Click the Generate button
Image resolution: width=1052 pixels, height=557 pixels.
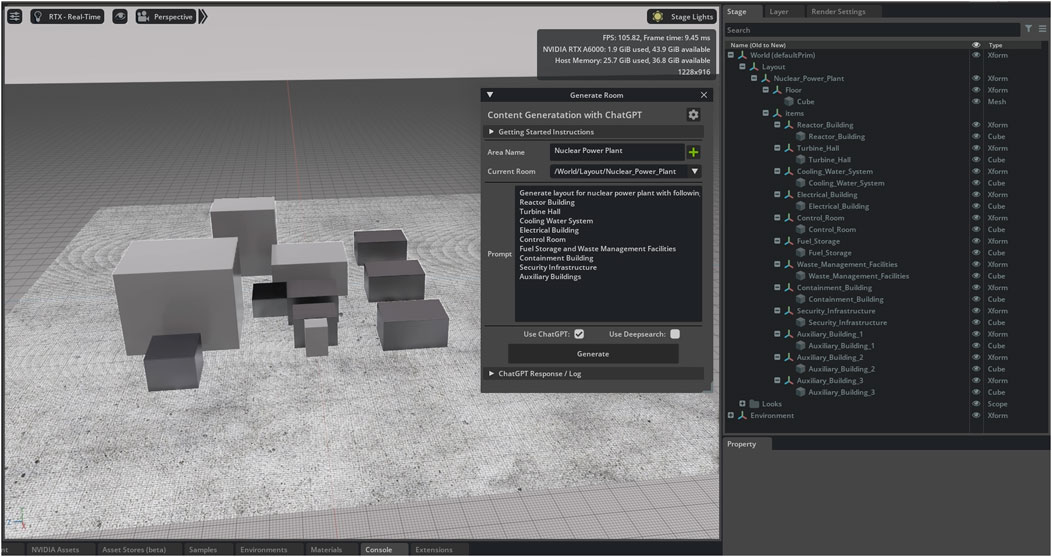(x=593, y=354)
